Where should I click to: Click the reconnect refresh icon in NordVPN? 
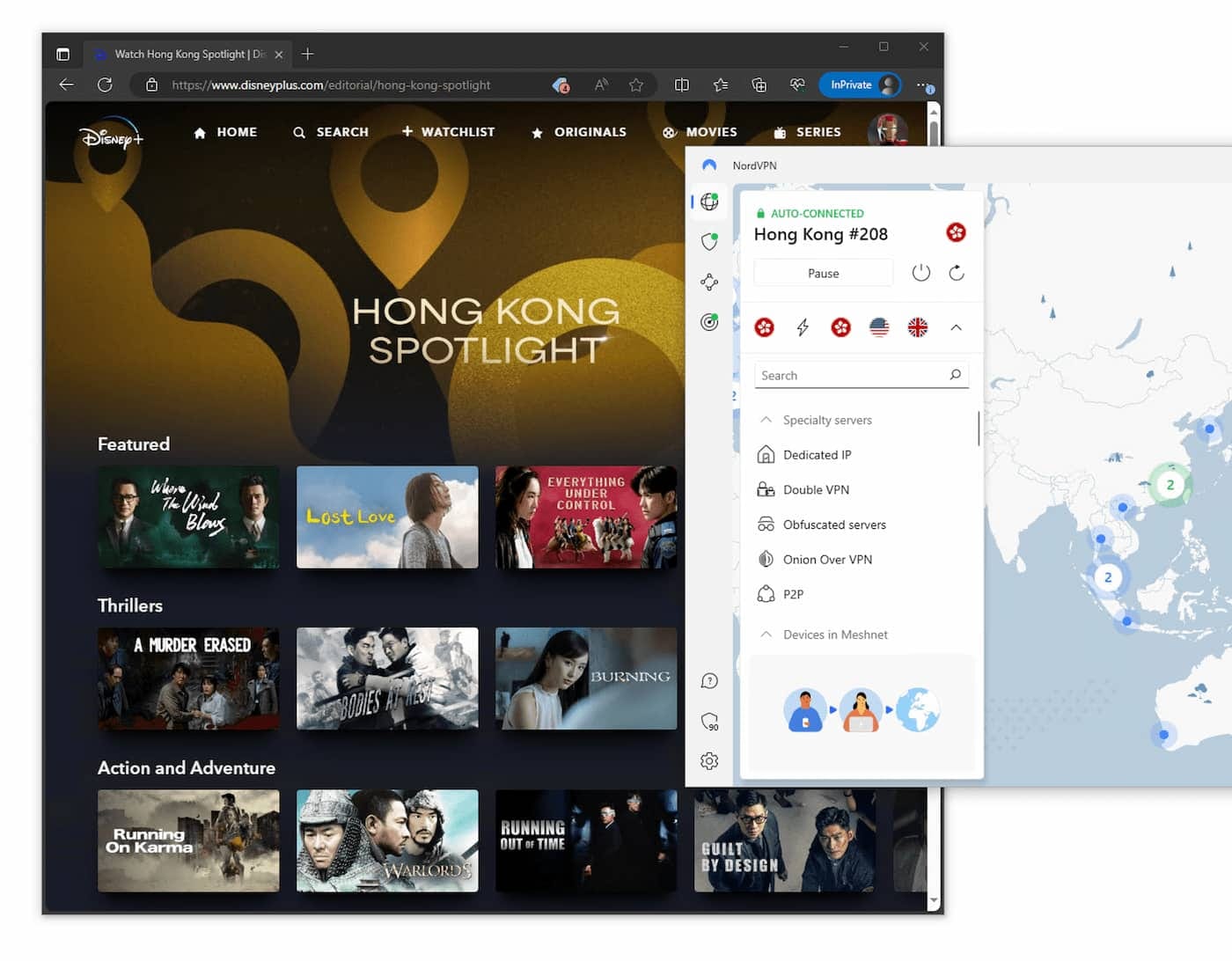click(x=957, y=273)
